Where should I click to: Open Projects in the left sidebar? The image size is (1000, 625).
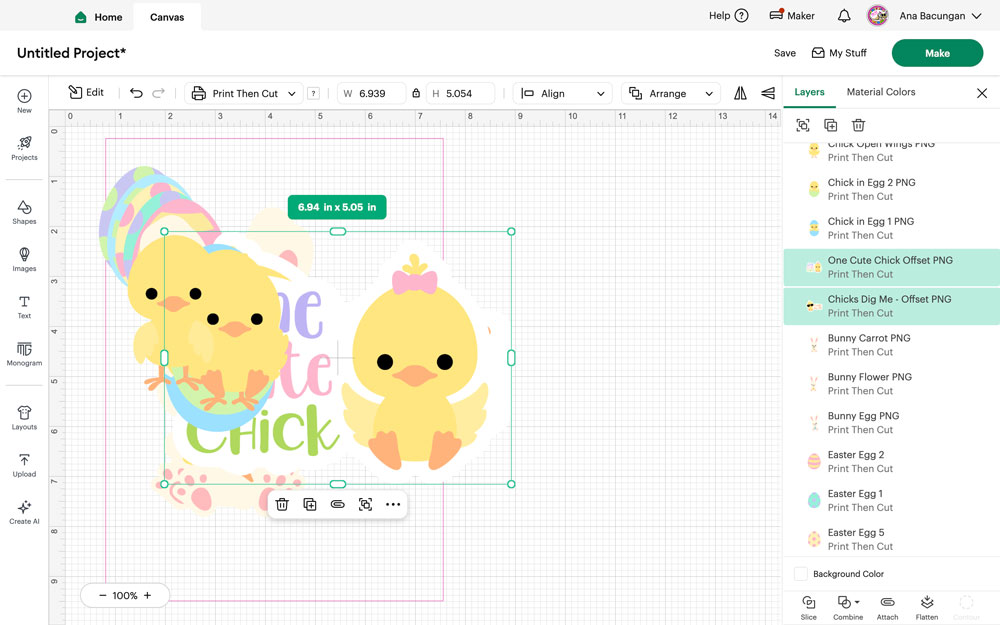click(24, 148)
